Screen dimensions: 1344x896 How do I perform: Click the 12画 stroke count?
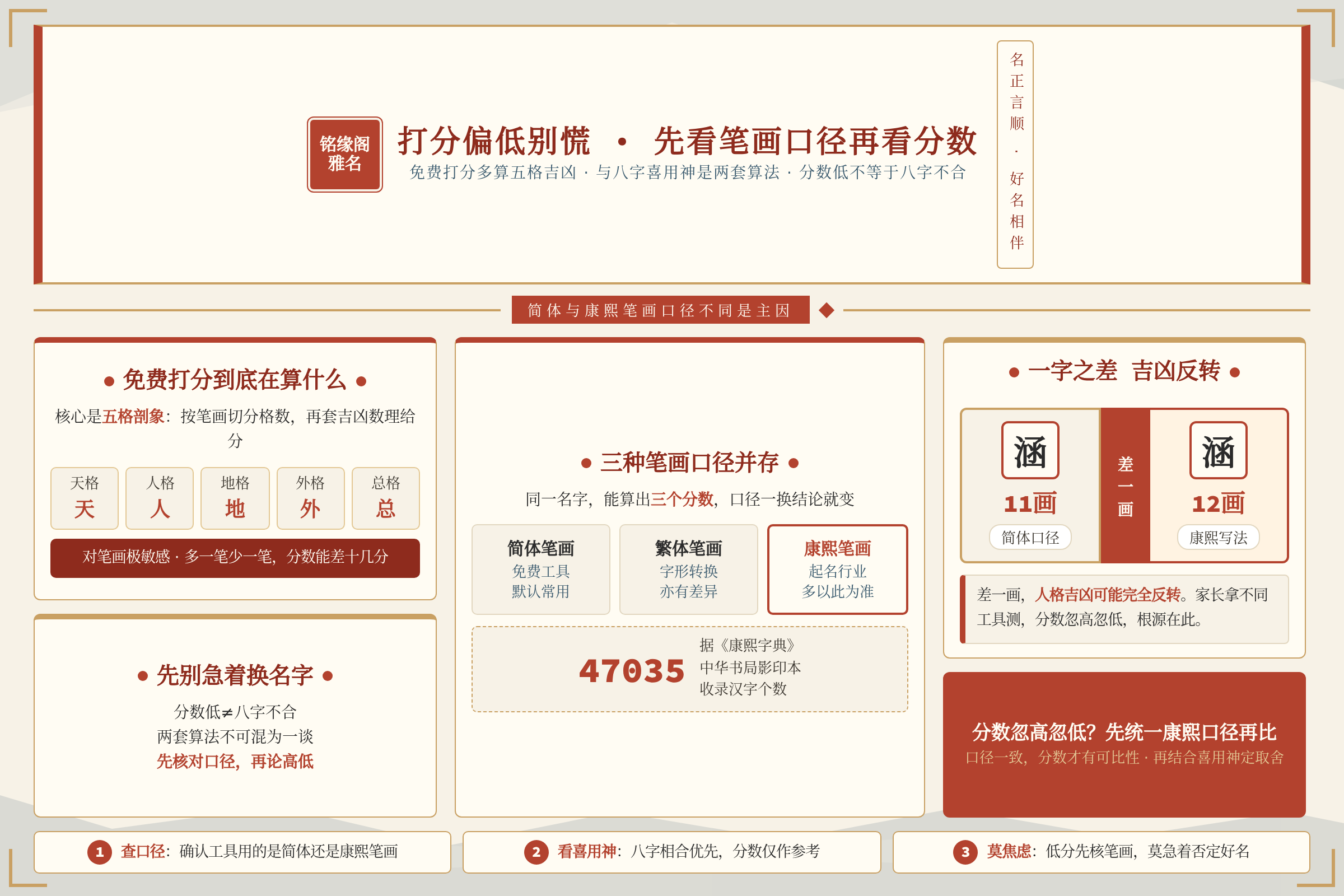point(1219,503)
